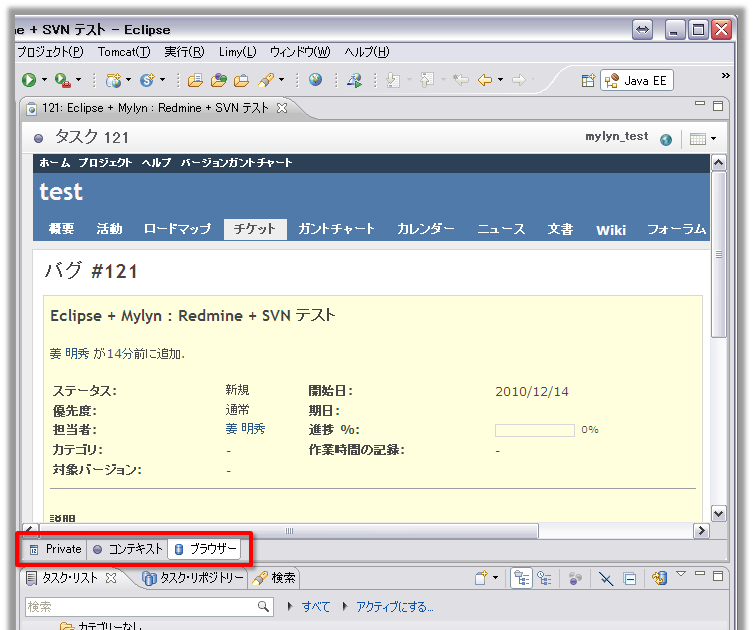Open the タスク・リポジトリー view tab

[x=193, y=578]
